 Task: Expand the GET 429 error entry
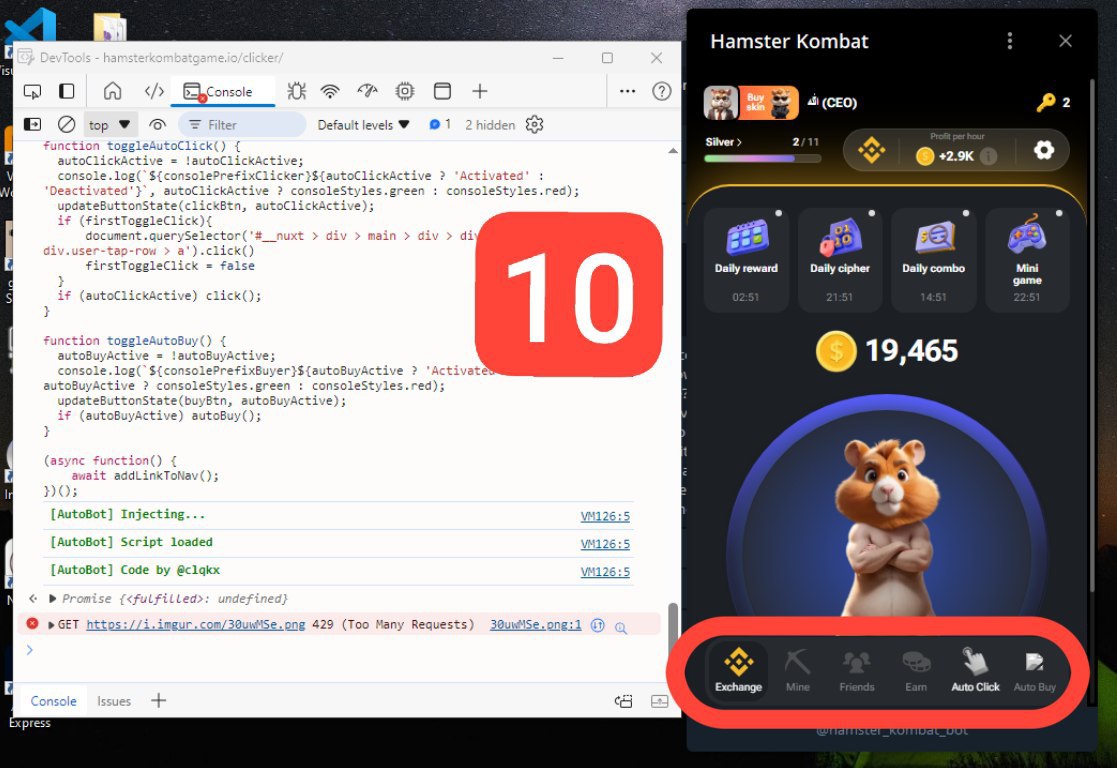tap(51, 625)
